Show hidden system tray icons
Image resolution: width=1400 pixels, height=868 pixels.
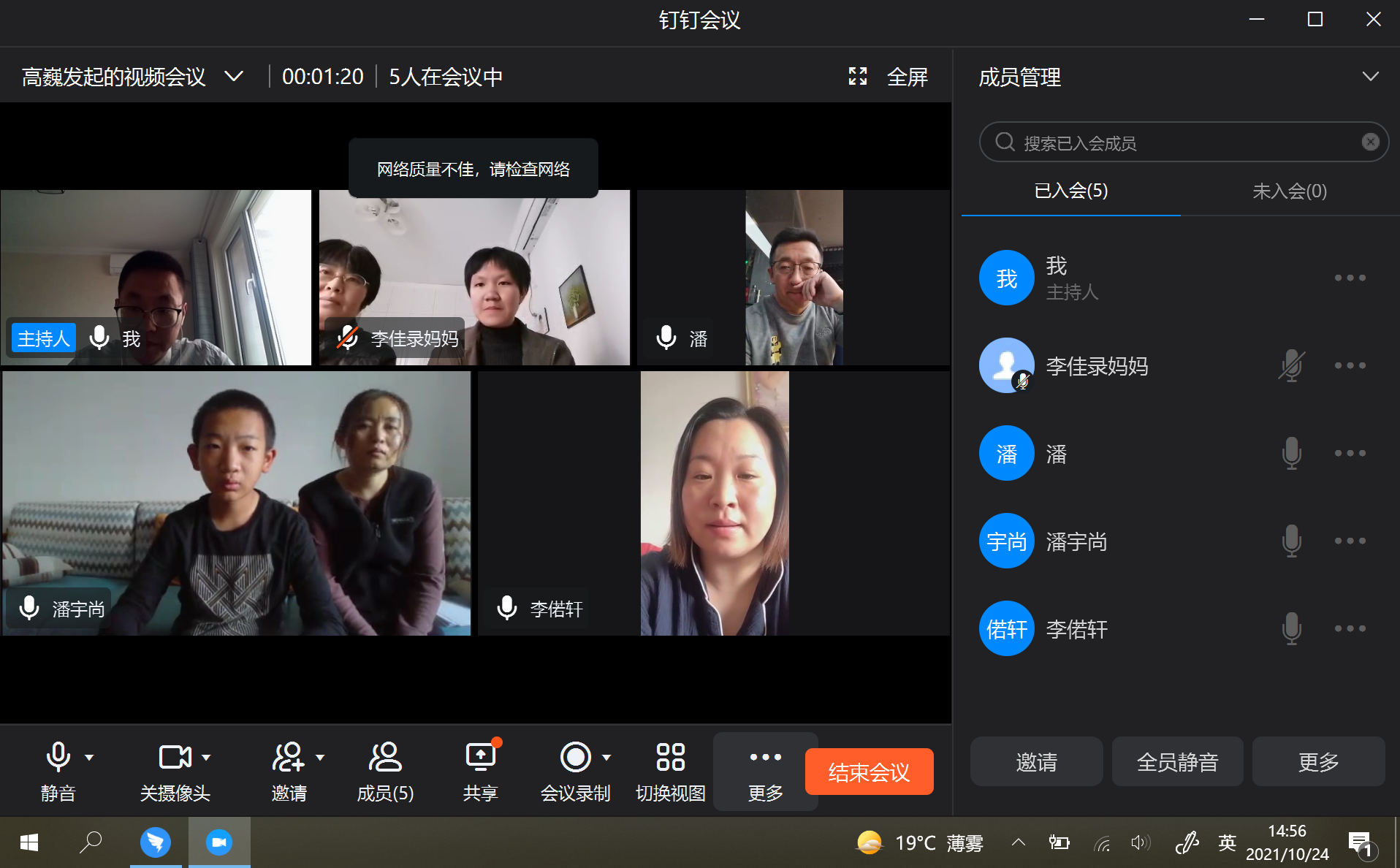1019,842
